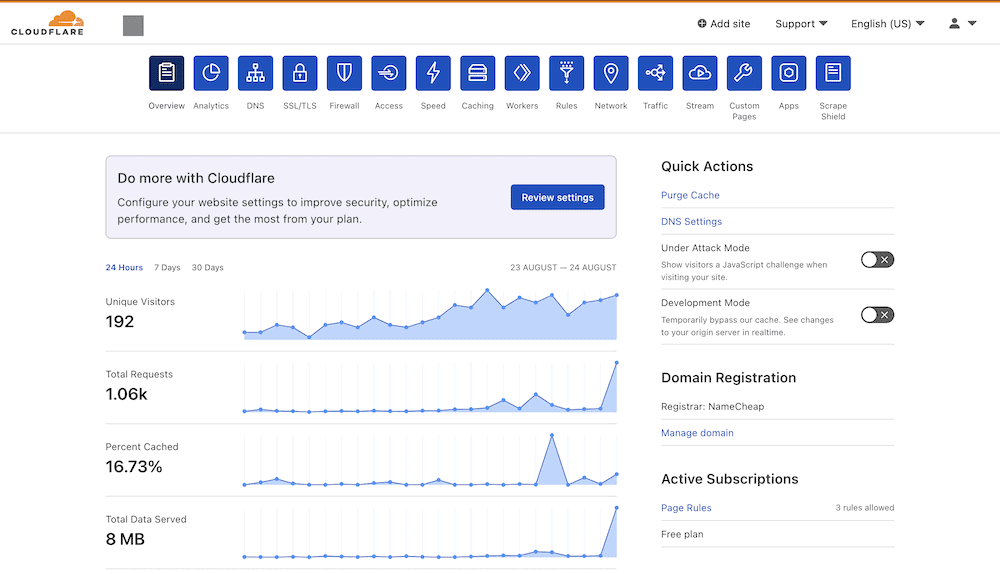
Task: Click the user profile silhouette icon
Action: coord(954,24)
